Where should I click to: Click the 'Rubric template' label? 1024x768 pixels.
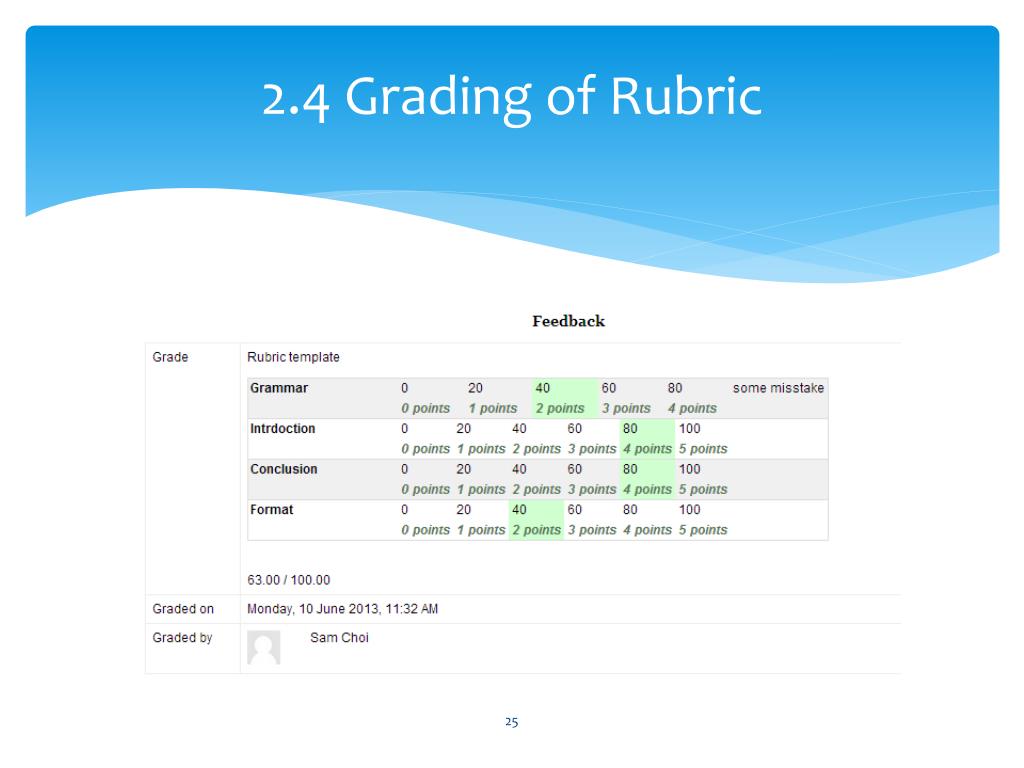click(x=293, y=357)
